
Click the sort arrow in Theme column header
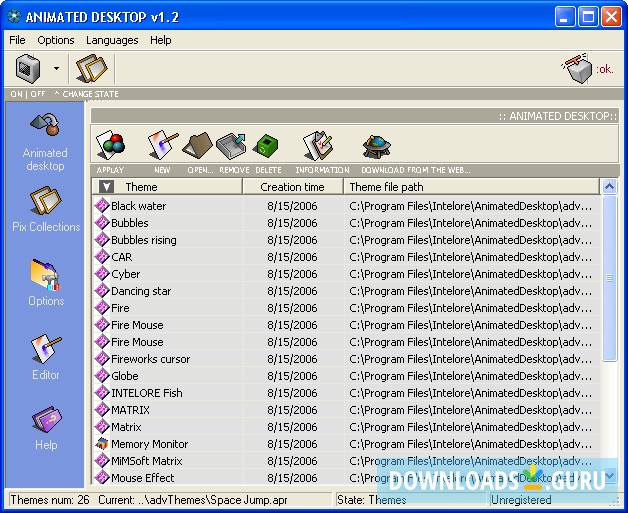107,187
